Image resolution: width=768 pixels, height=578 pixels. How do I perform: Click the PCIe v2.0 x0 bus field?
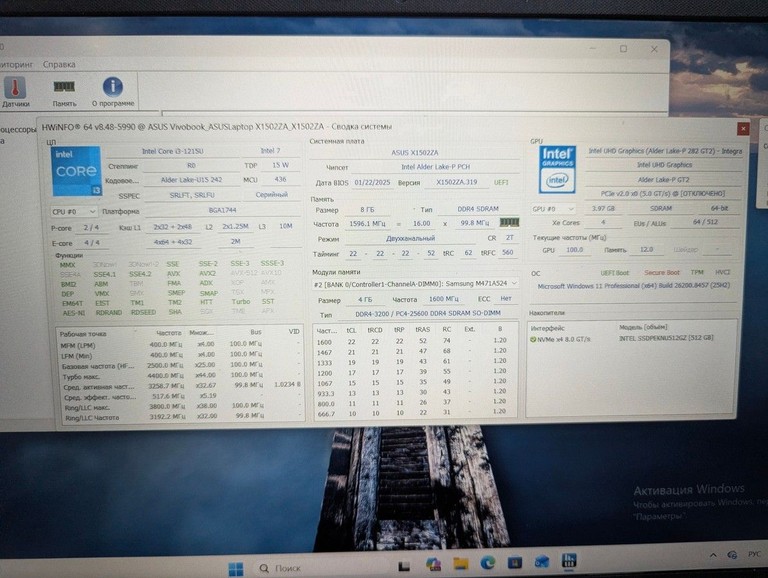point(663,193)
